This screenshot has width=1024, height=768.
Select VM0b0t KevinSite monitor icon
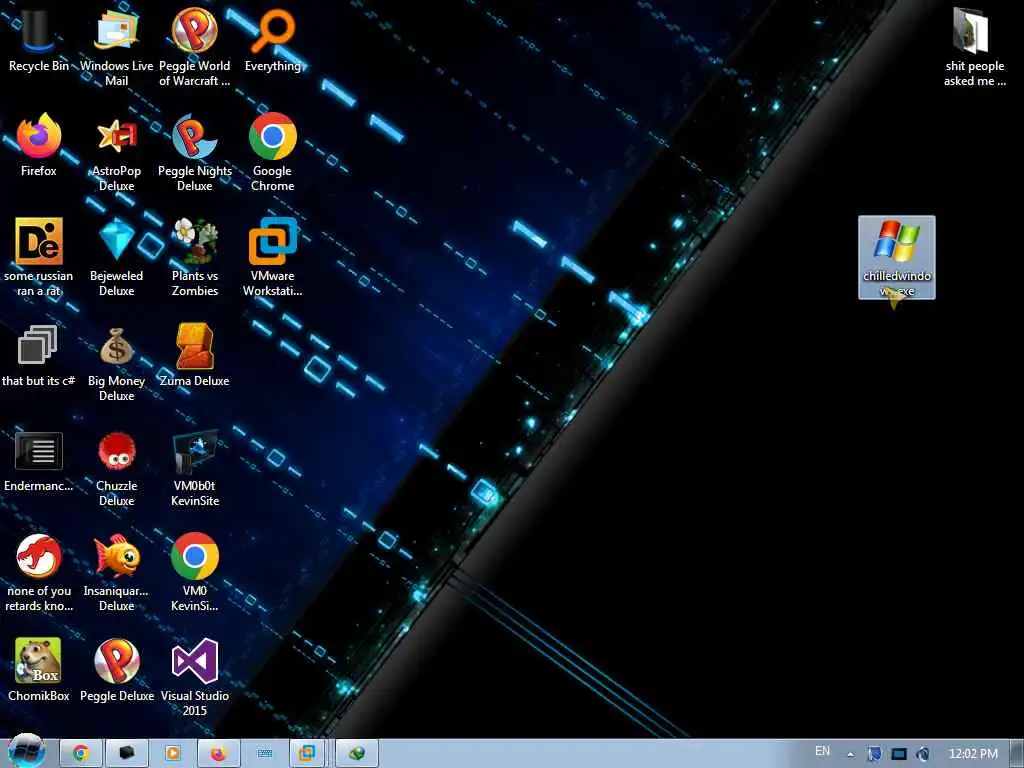pyautogui.click(x=195, y=468)
